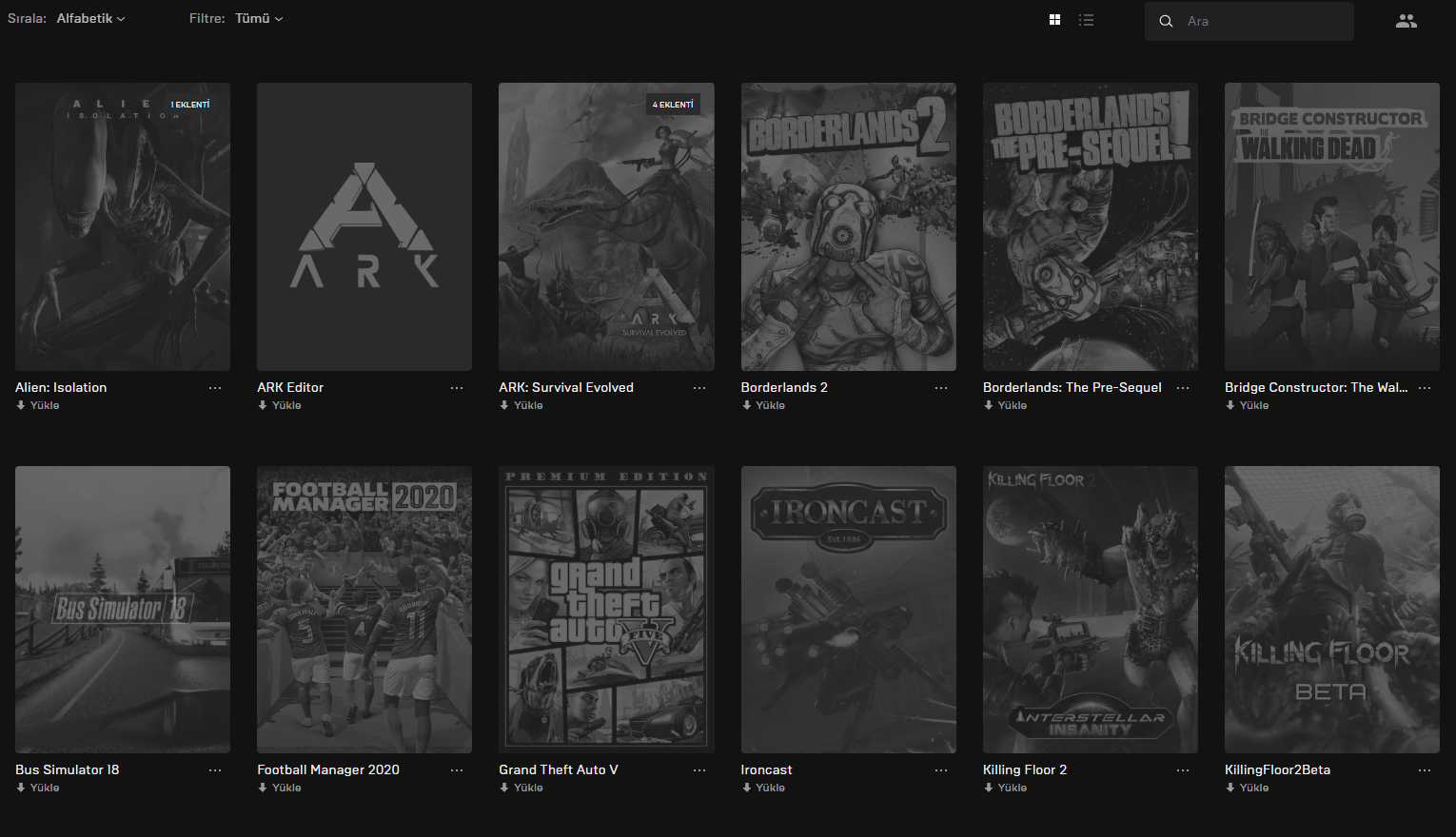This screenshot has width=1456, height=837.
Task: Open the more options for Borderlands 2
Action: tap(941, 388)
